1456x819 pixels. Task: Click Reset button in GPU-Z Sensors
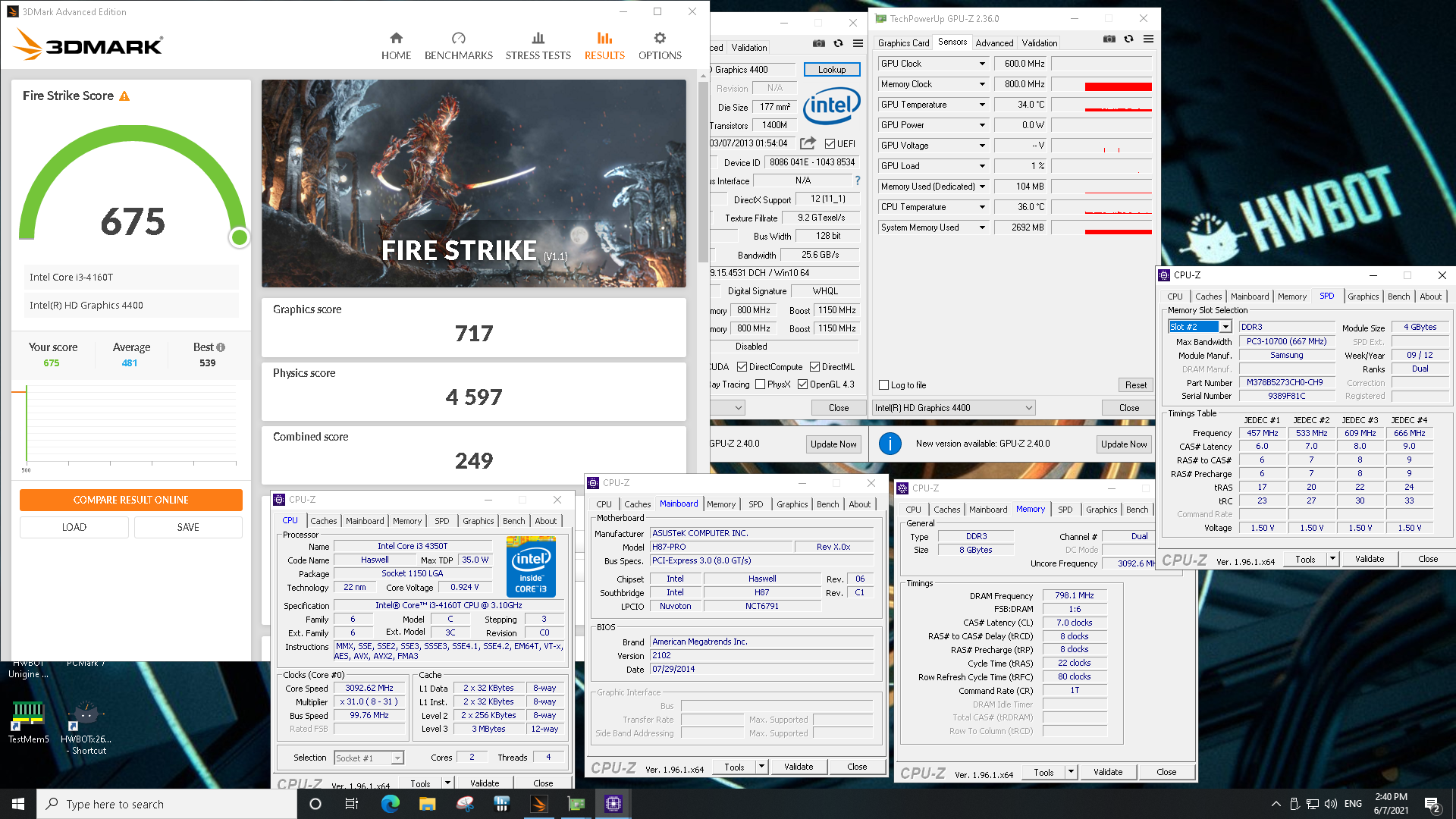coord(1135,385)
